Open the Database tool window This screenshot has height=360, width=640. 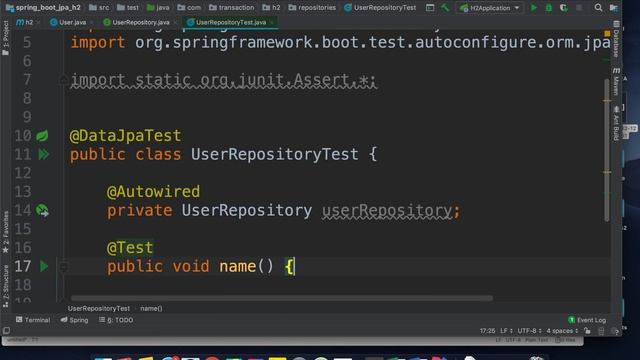click(x=616, y=39)
